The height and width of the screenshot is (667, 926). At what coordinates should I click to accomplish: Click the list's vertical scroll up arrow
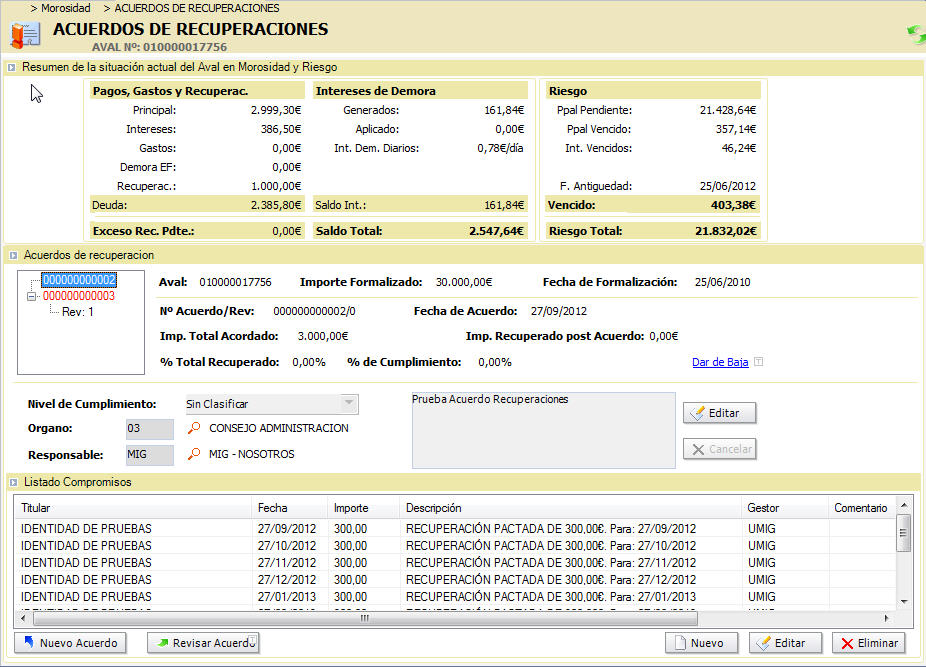904,506
